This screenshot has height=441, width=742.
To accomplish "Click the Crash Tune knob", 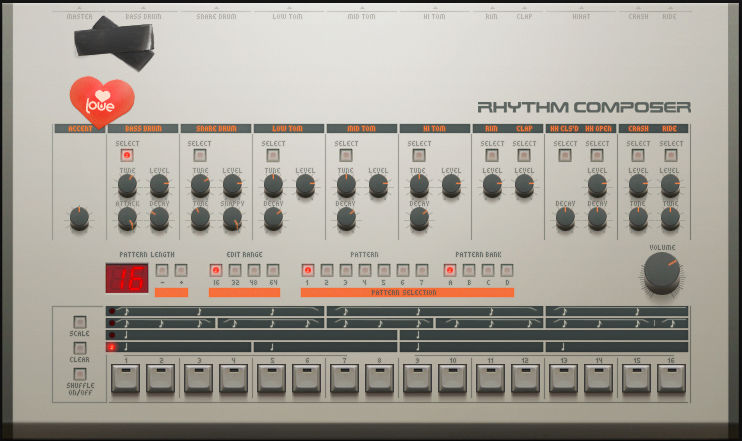I will coord(638,219).
